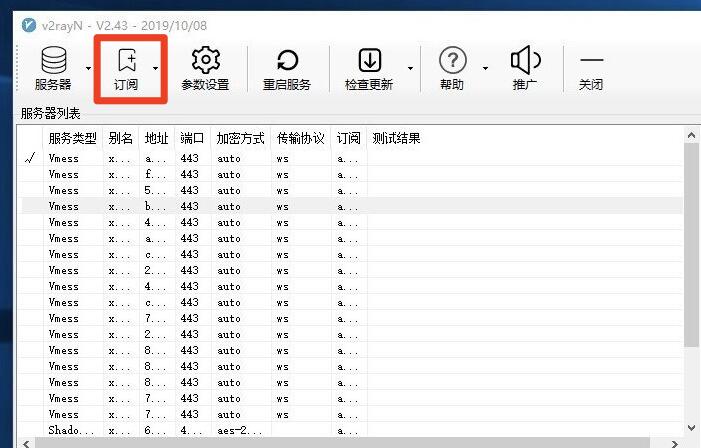Select the Vmess row marked with check mark
701x448 pixels.
tap(351, 158)
